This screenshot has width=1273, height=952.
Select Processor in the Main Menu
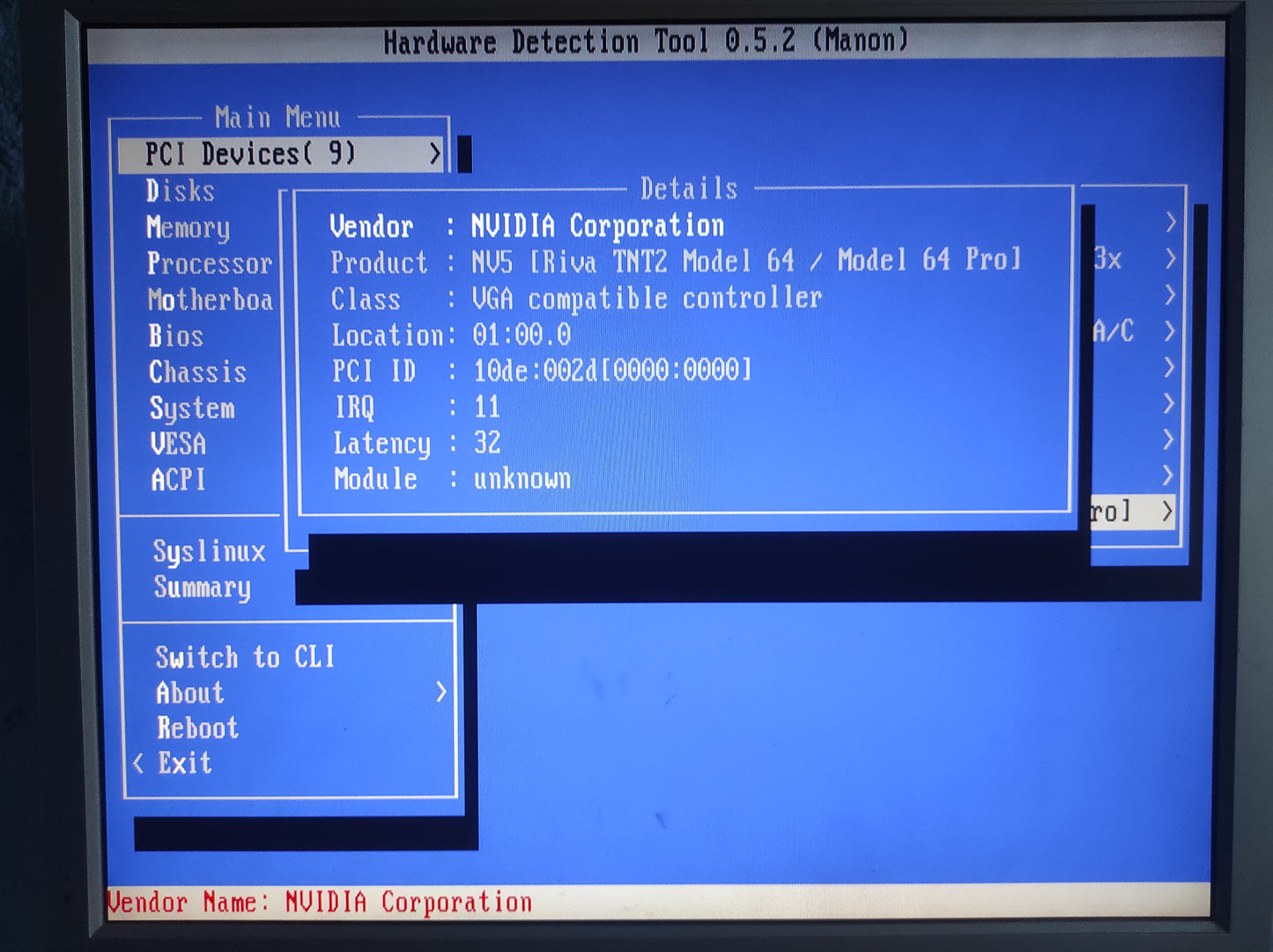click(209, 264)
